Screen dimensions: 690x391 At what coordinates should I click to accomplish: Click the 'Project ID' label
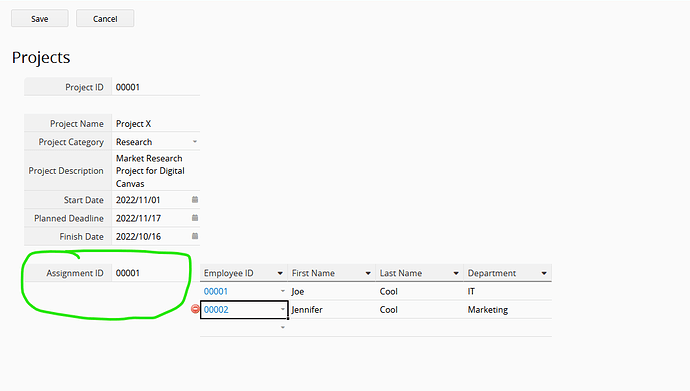click(84, 87)
